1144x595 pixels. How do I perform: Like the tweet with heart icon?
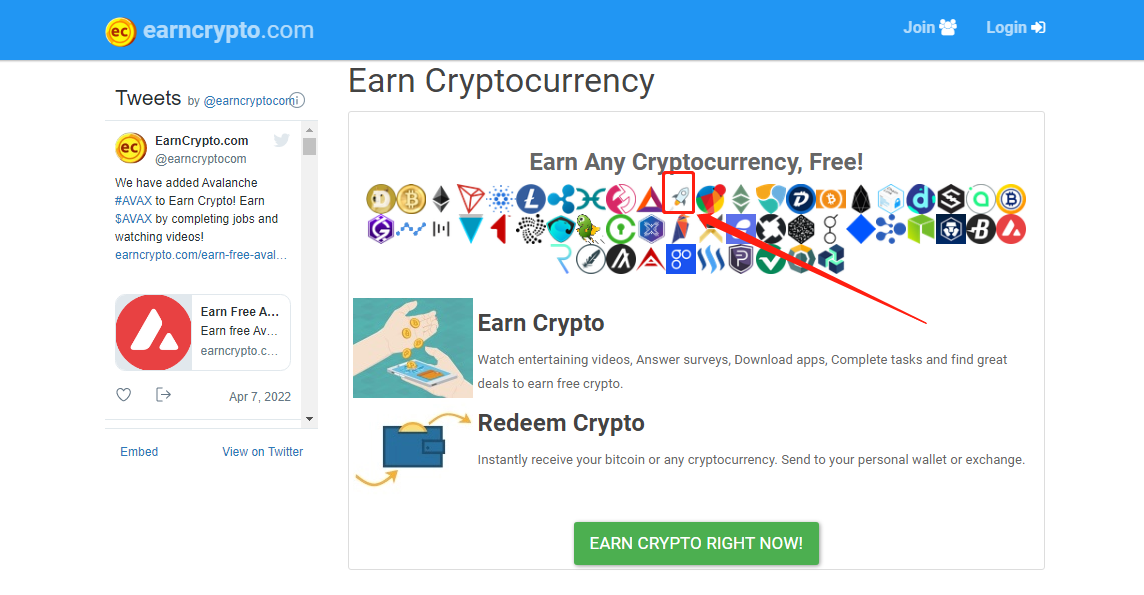click(x=124, y=394)
